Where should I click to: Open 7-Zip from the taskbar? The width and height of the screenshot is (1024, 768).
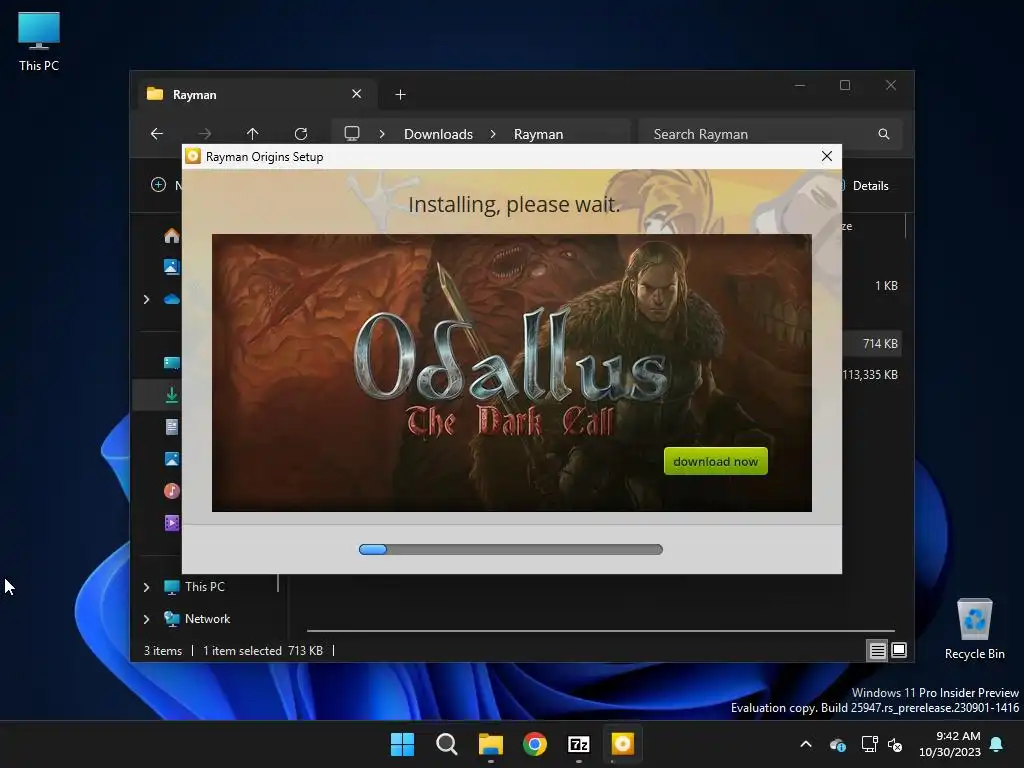click(579, 744)
